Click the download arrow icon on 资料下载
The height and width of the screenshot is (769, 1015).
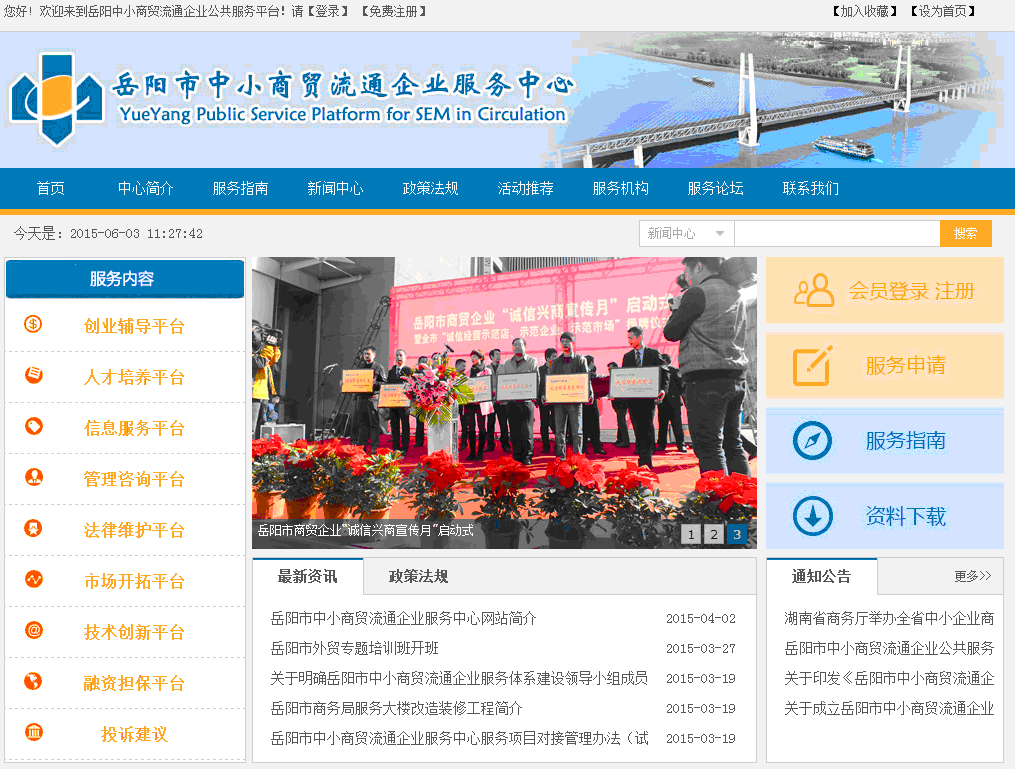click(812, 516)
